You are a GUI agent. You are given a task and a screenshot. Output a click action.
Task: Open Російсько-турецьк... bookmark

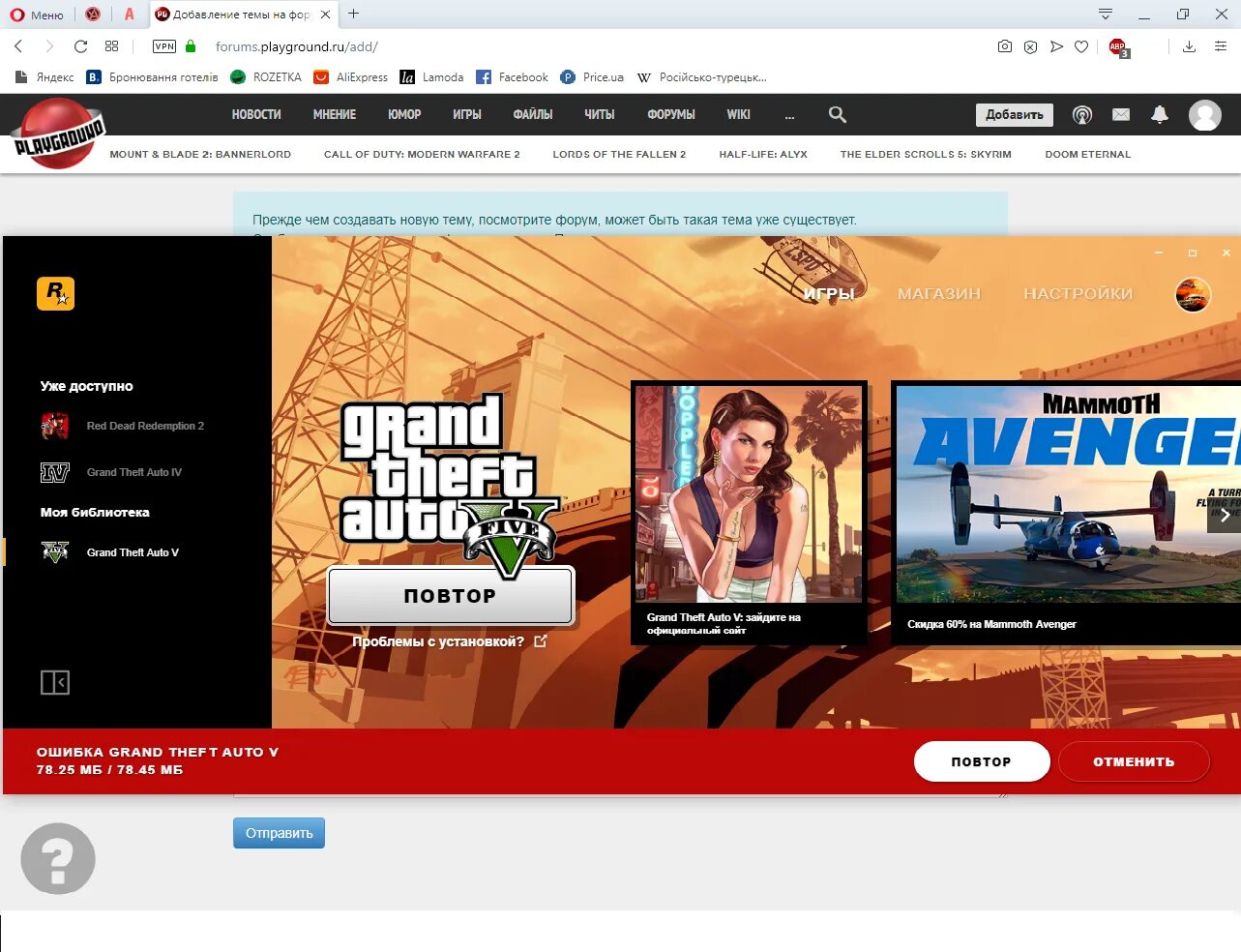[x=701, y=77]
